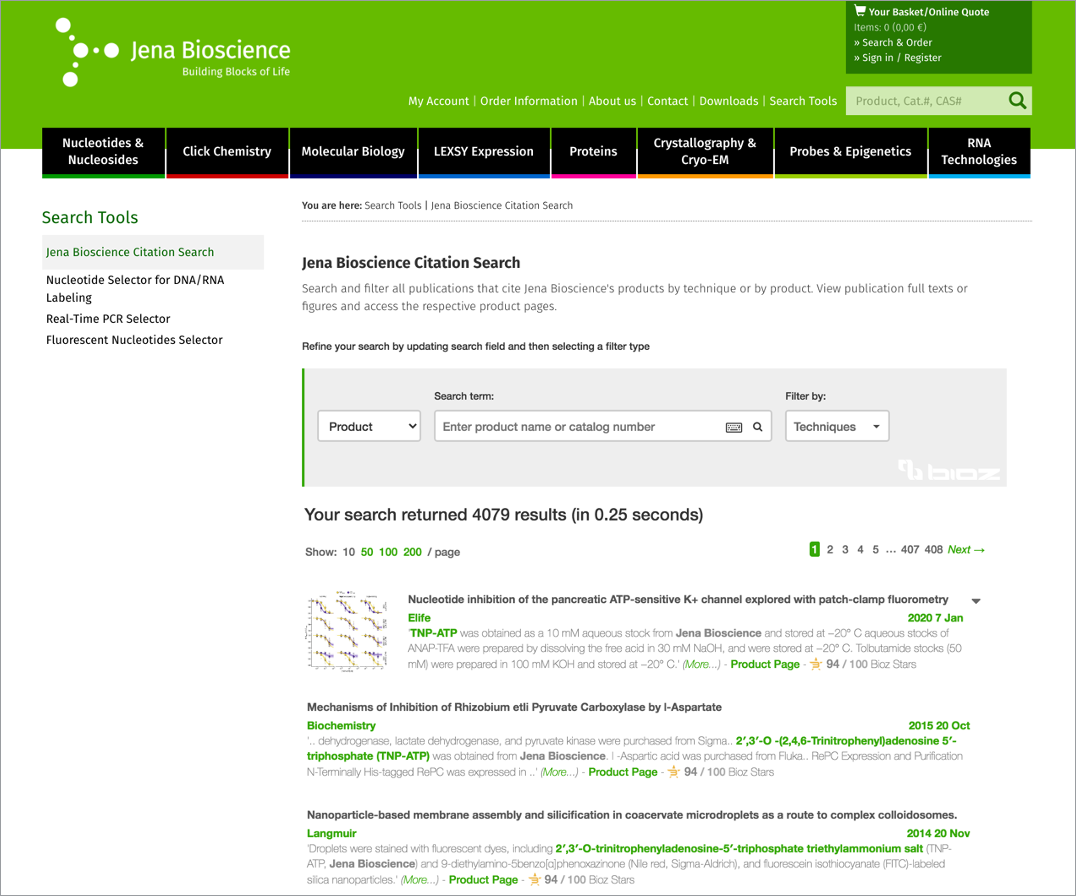Open Nucleotides & Nucleosides menu
The image size is (1076, 896).
pos(103,152)
